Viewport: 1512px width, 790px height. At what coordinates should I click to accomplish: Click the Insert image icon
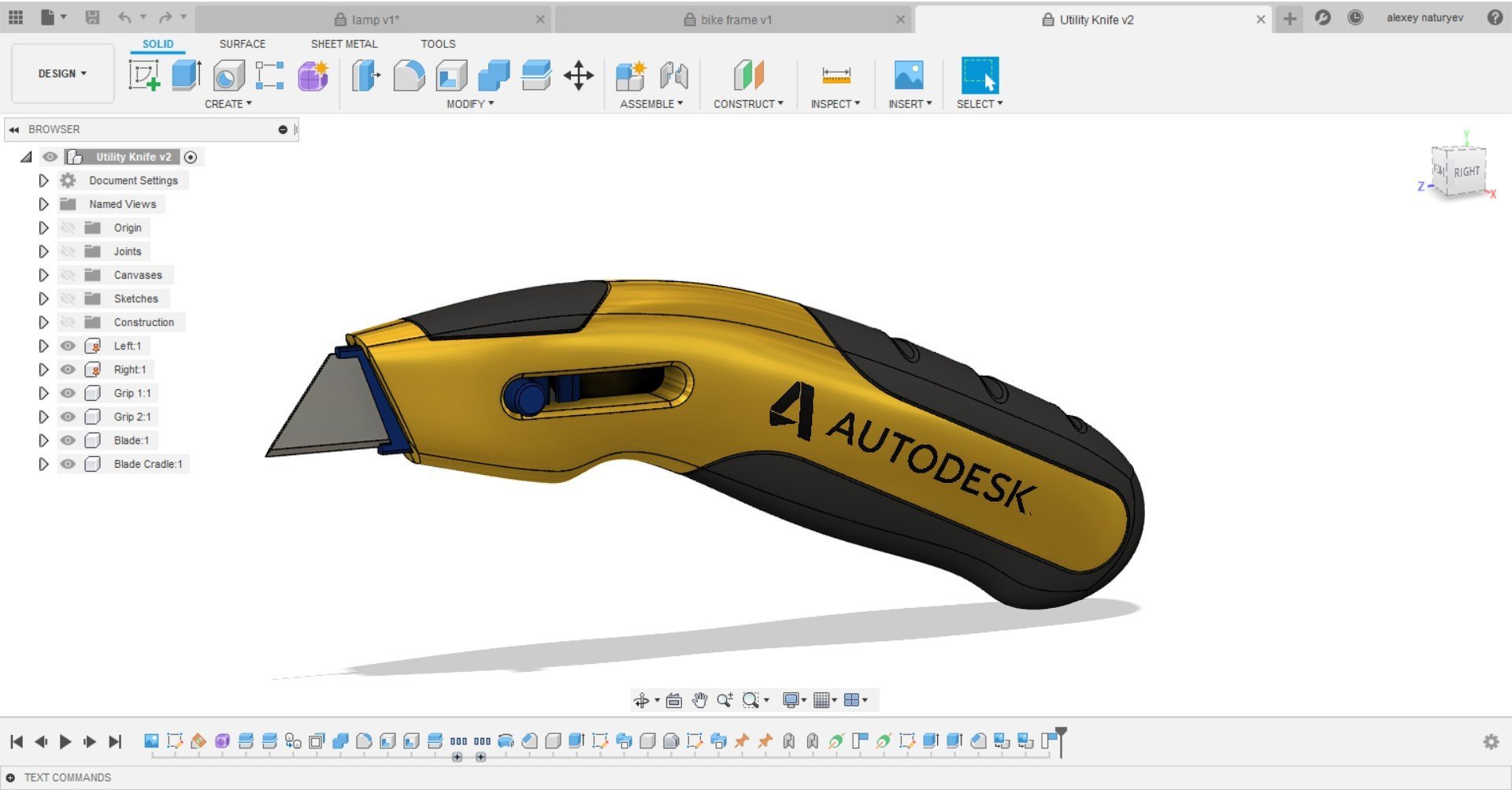click(x=909, y=76)
